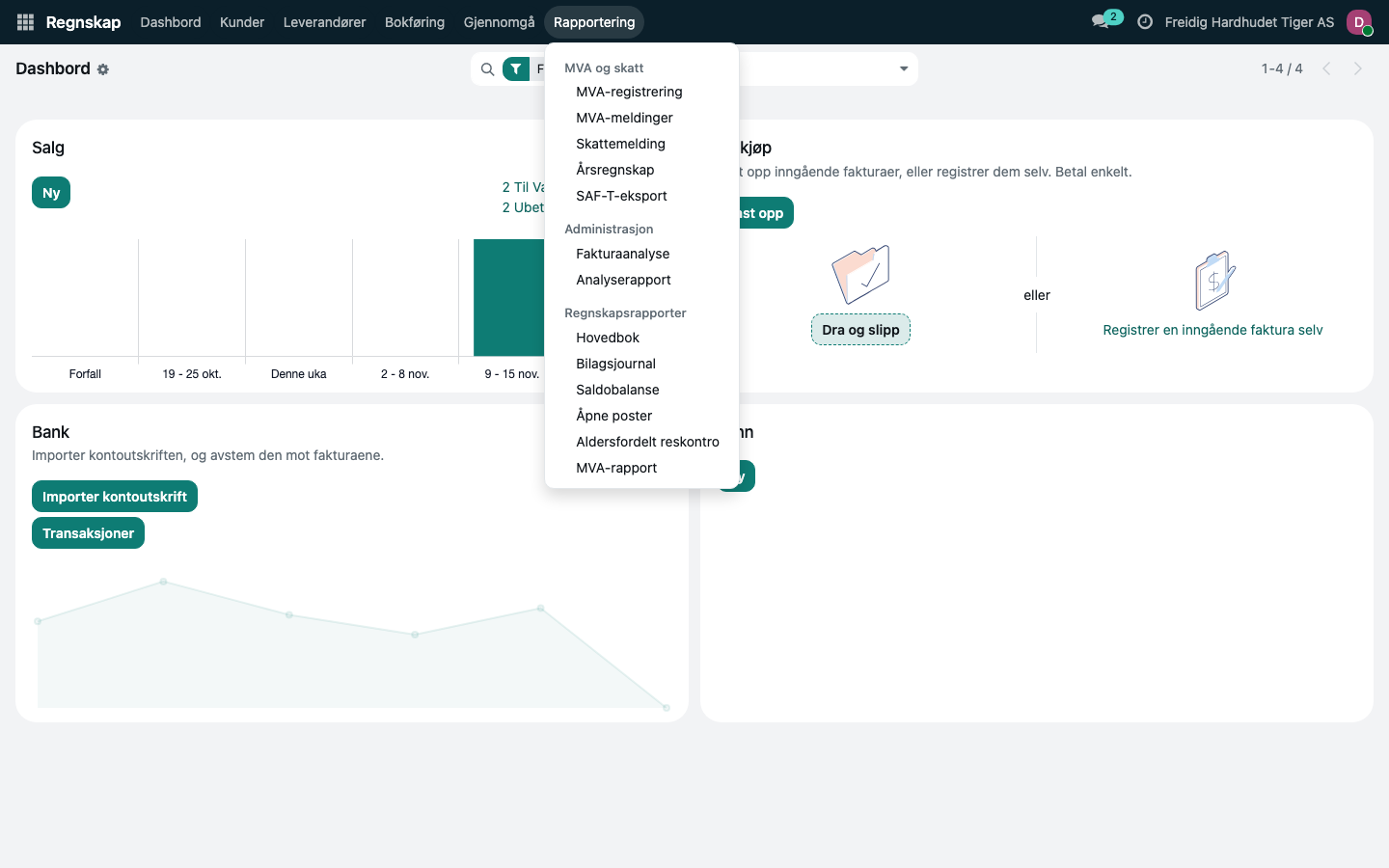
Task: Click the Dra og slipp button
Action: pyautogui.click(x=860, y=330)
